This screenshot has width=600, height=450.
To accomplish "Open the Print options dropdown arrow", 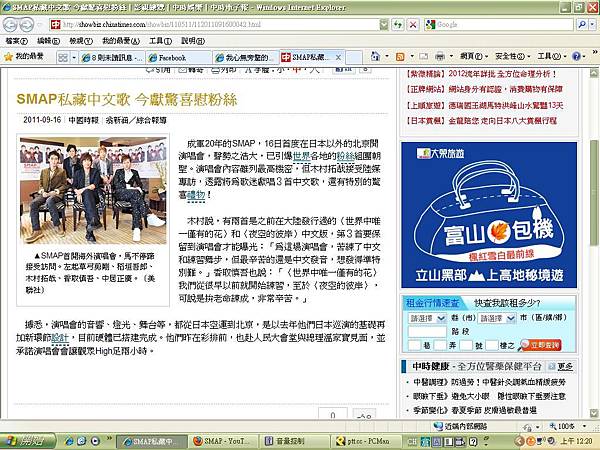I will tap(451, 57).
